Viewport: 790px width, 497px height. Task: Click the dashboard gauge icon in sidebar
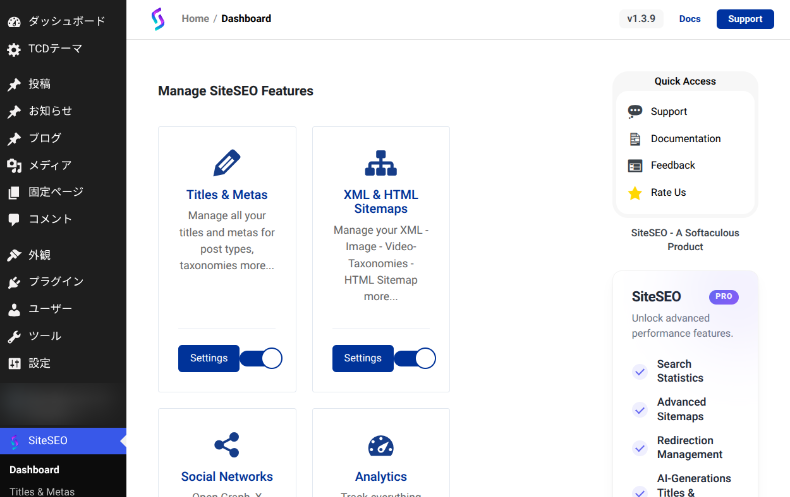point(14,22)
